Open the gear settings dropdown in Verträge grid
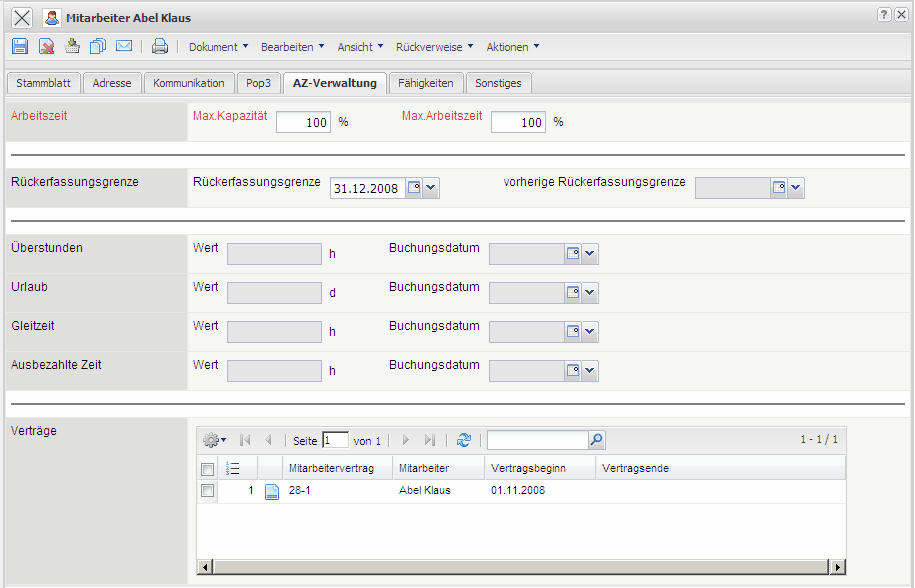915x588 pixels. point(214,440)
